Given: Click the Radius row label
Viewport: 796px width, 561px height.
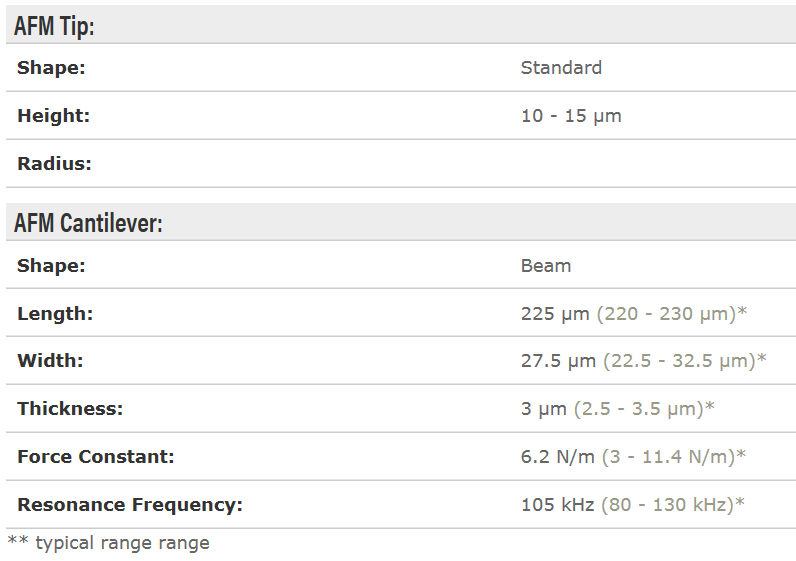Looking at the screenshot, I should point(54,164).
